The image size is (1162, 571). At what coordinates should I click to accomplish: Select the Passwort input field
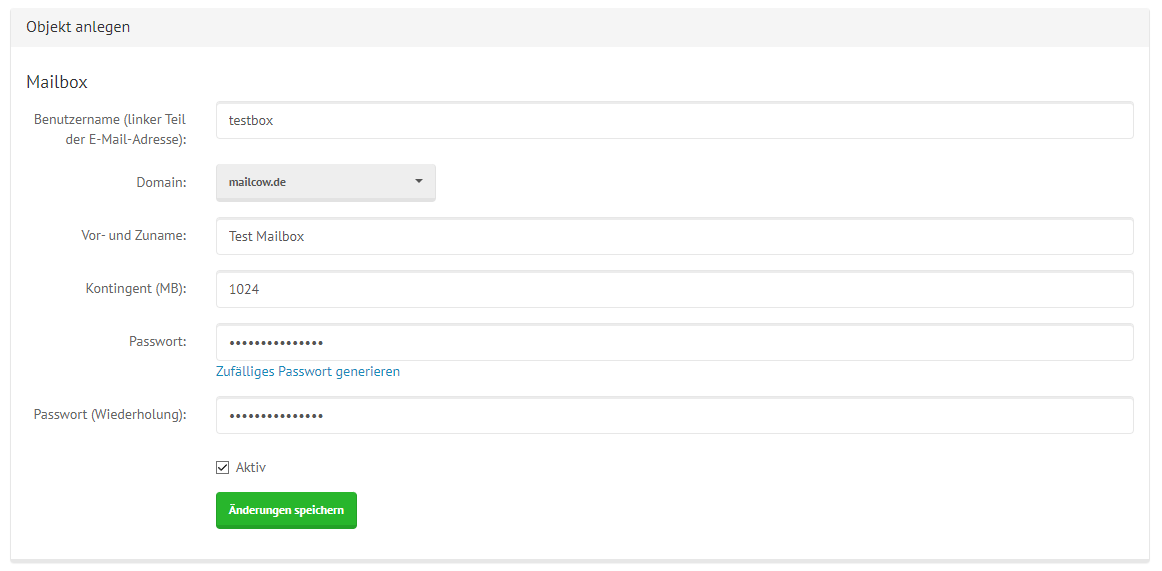(674, 342)
